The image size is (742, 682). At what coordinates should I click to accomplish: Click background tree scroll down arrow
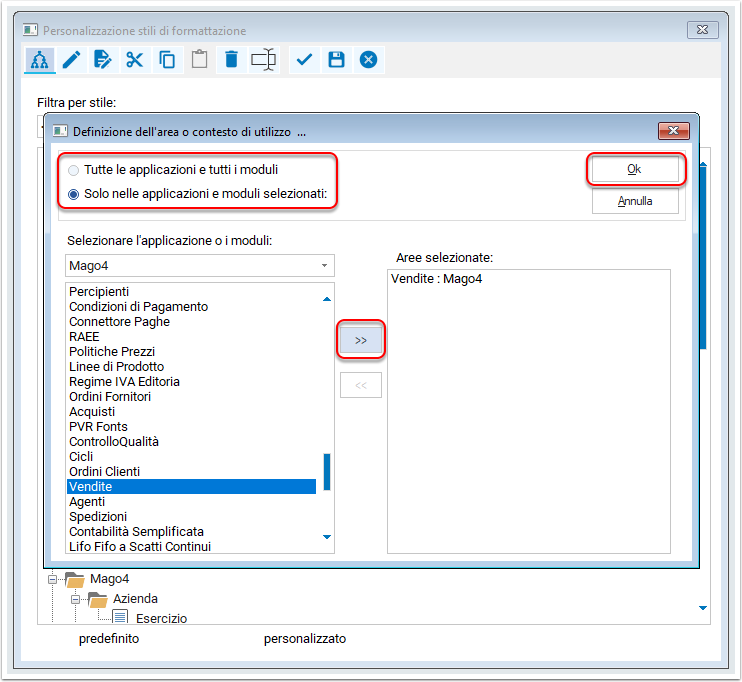click(x=703, y=608)
